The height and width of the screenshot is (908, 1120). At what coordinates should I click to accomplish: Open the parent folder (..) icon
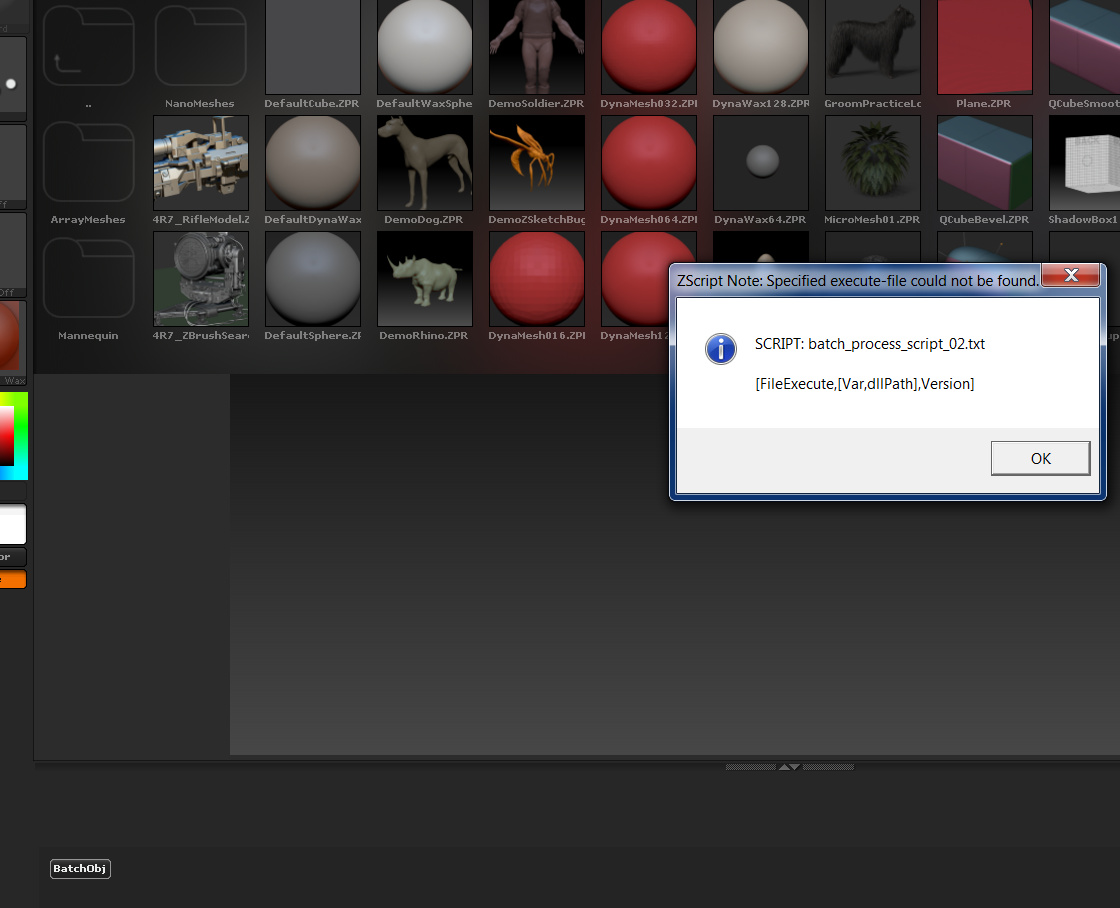pos(89,47)
